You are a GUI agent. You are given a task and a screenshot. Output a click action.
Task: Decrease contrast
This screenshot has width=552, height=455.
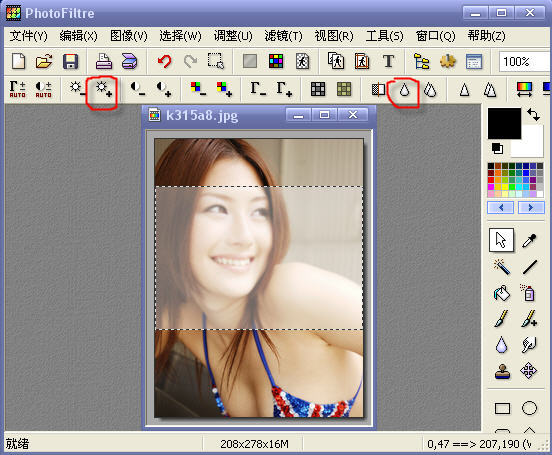tap(138, 89)
